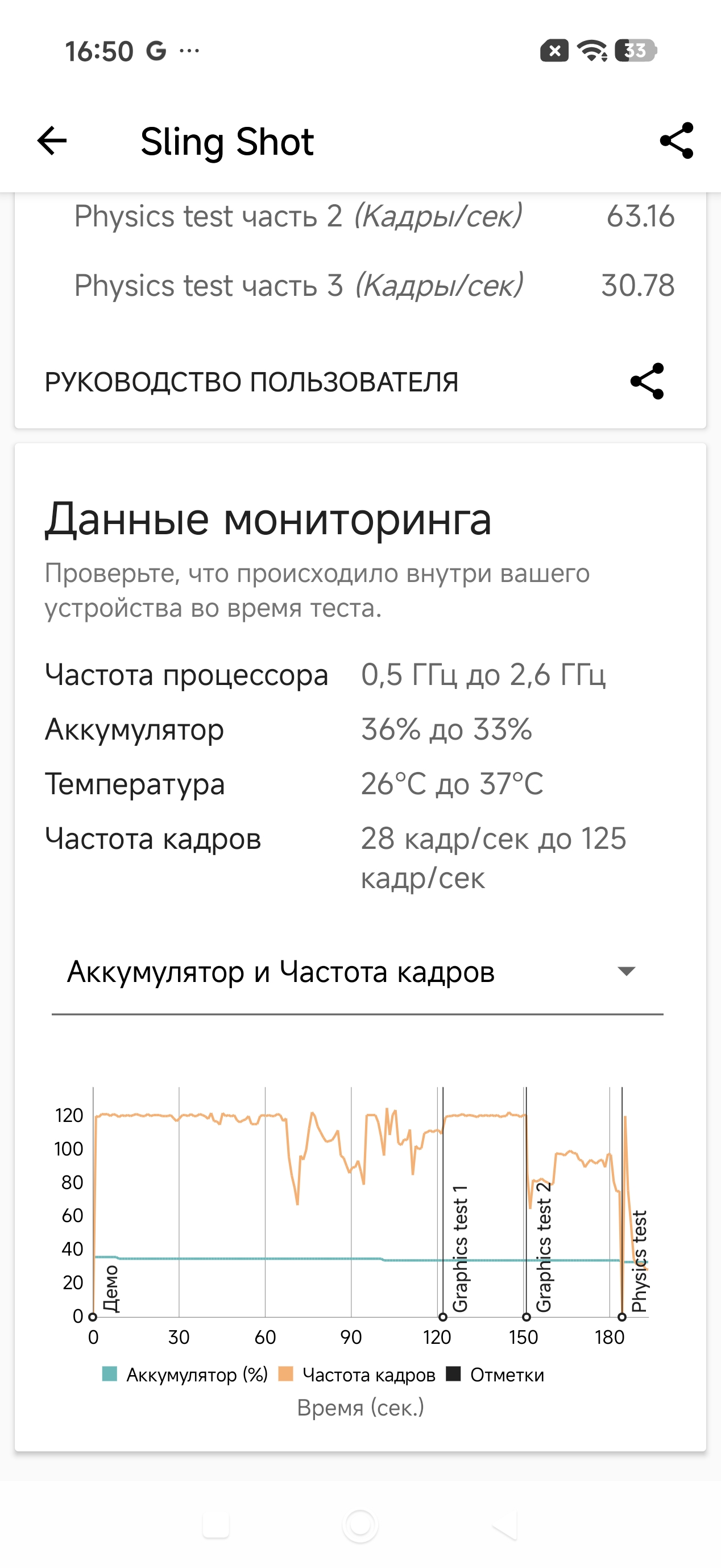
Task: Tap the share icon beside Sling Shot title
Action: pyautogui.click(x=677, y=141)
